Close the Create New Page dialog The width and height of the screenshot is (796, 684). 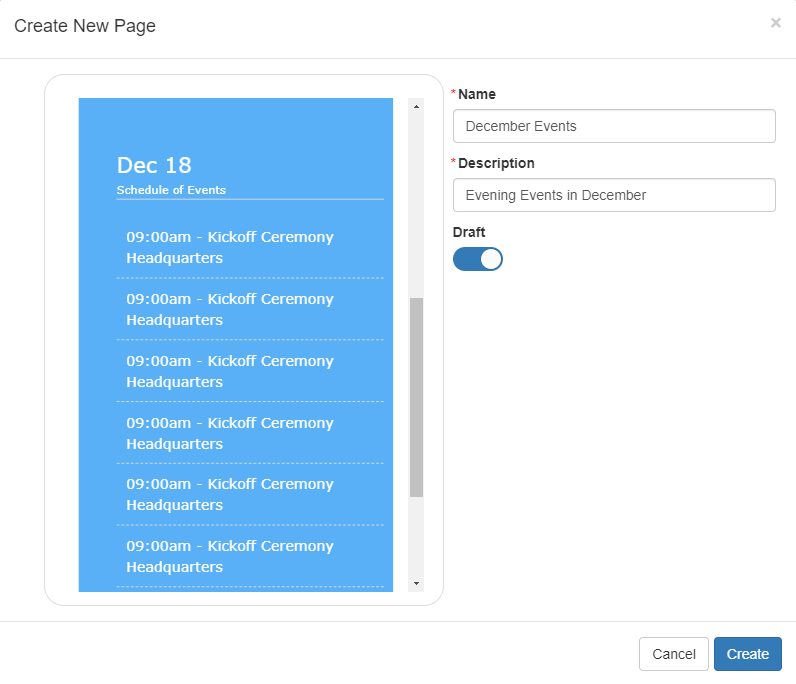775,22
